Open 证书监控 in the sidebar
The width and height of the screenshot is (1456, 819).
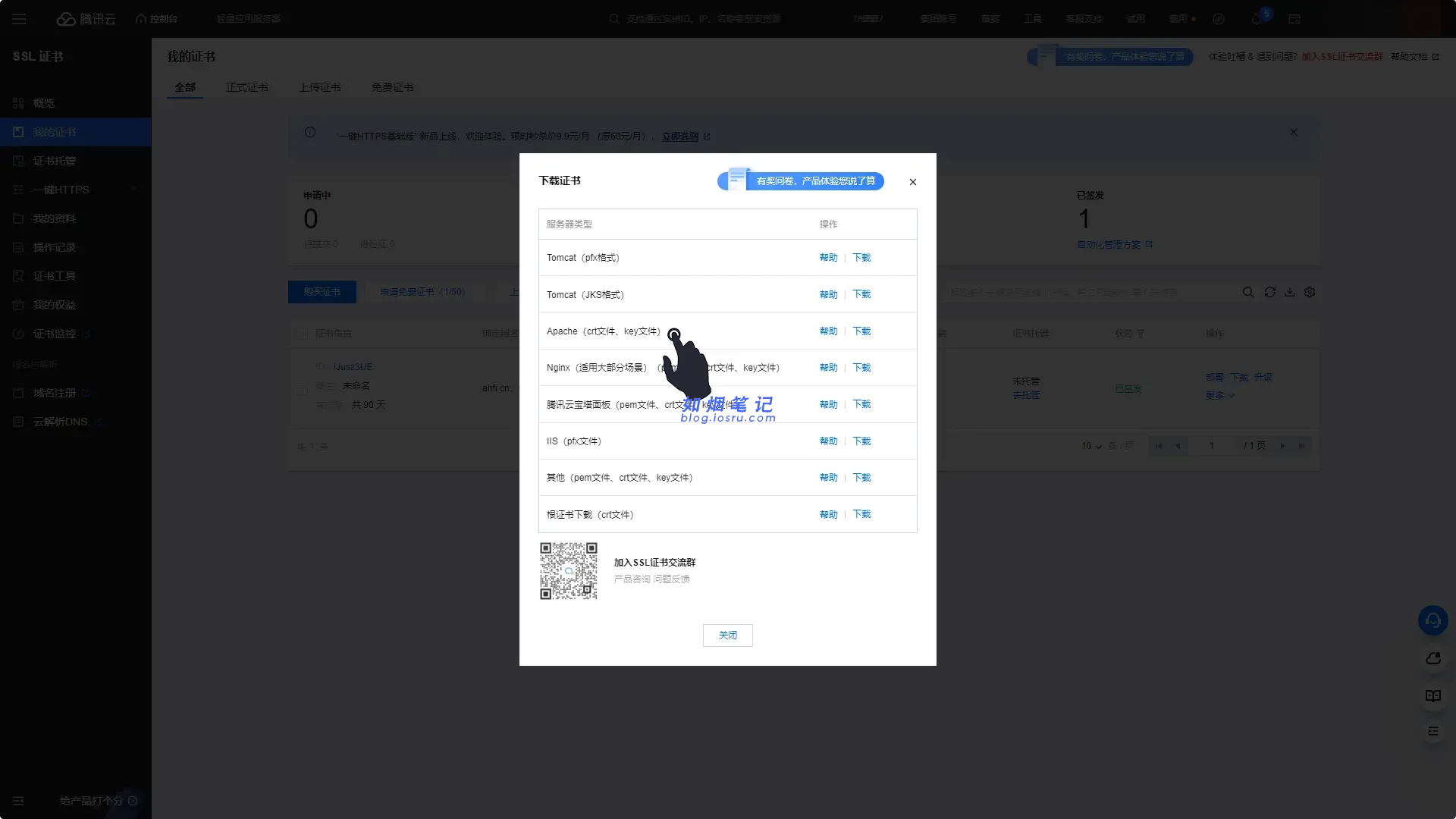pyautogui.click(x=76, y=334)
